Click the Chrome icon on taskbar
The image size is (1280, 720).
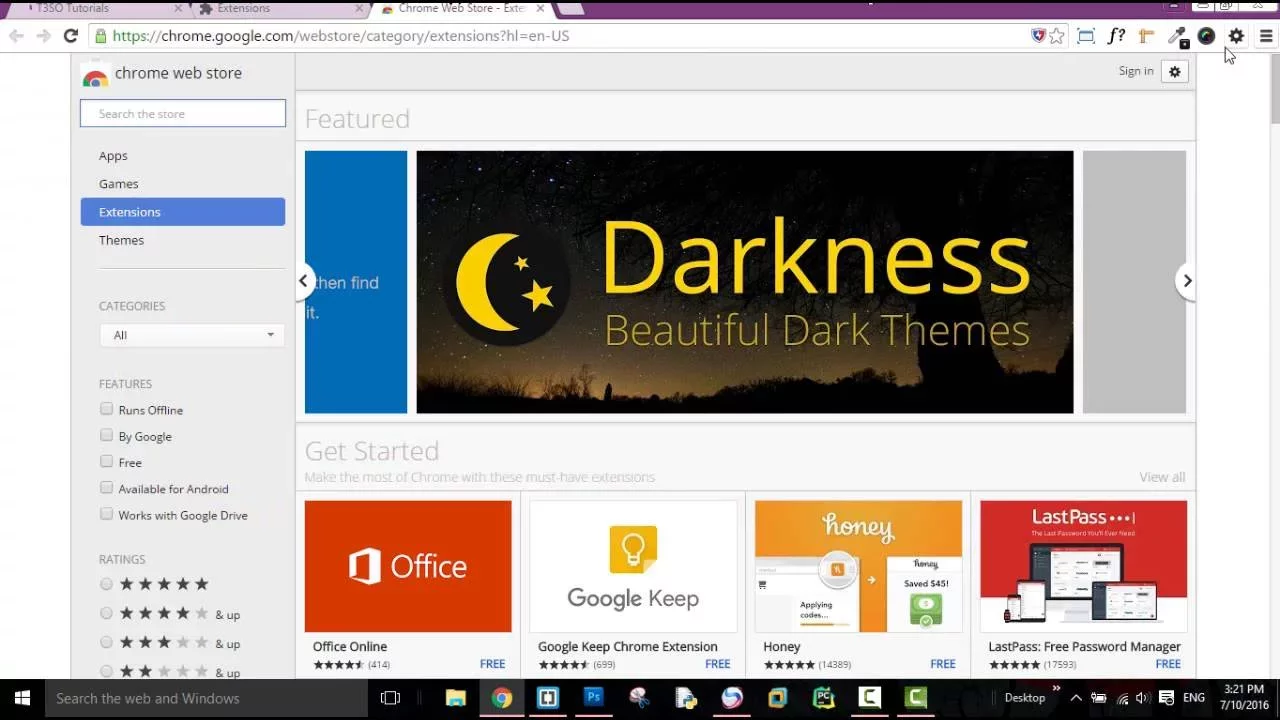[502, 698]
